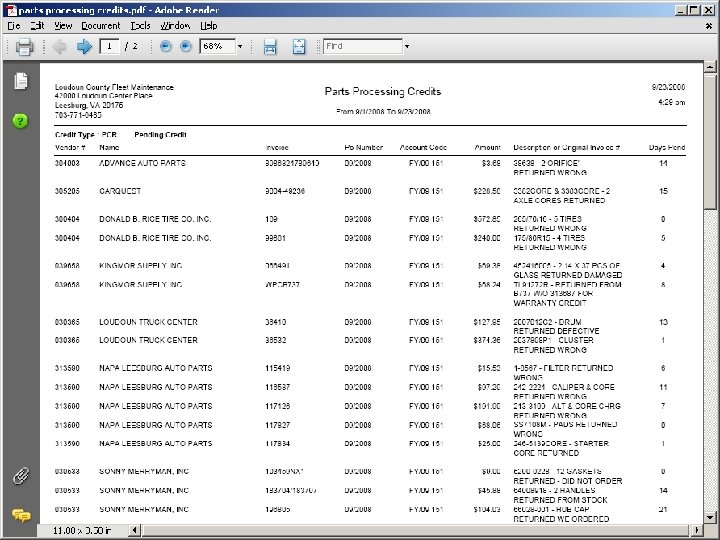Open the Attachments paperclip icon

point(21,476)
